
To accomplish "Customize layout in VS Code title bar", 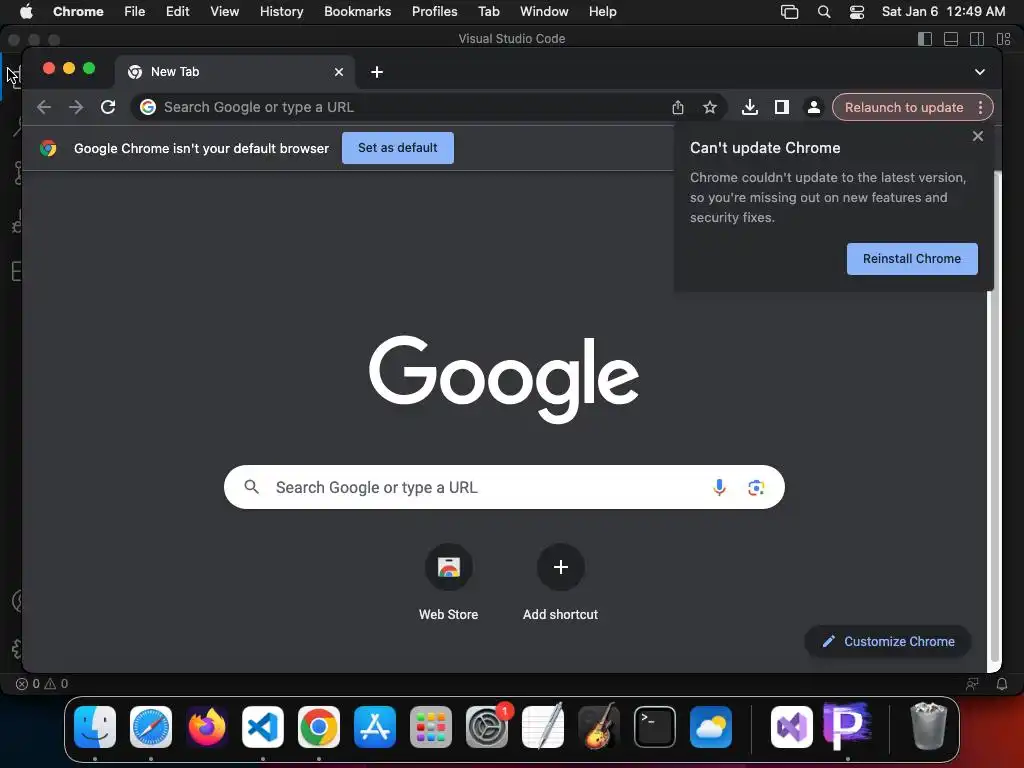I will [x=1004, y=39].
